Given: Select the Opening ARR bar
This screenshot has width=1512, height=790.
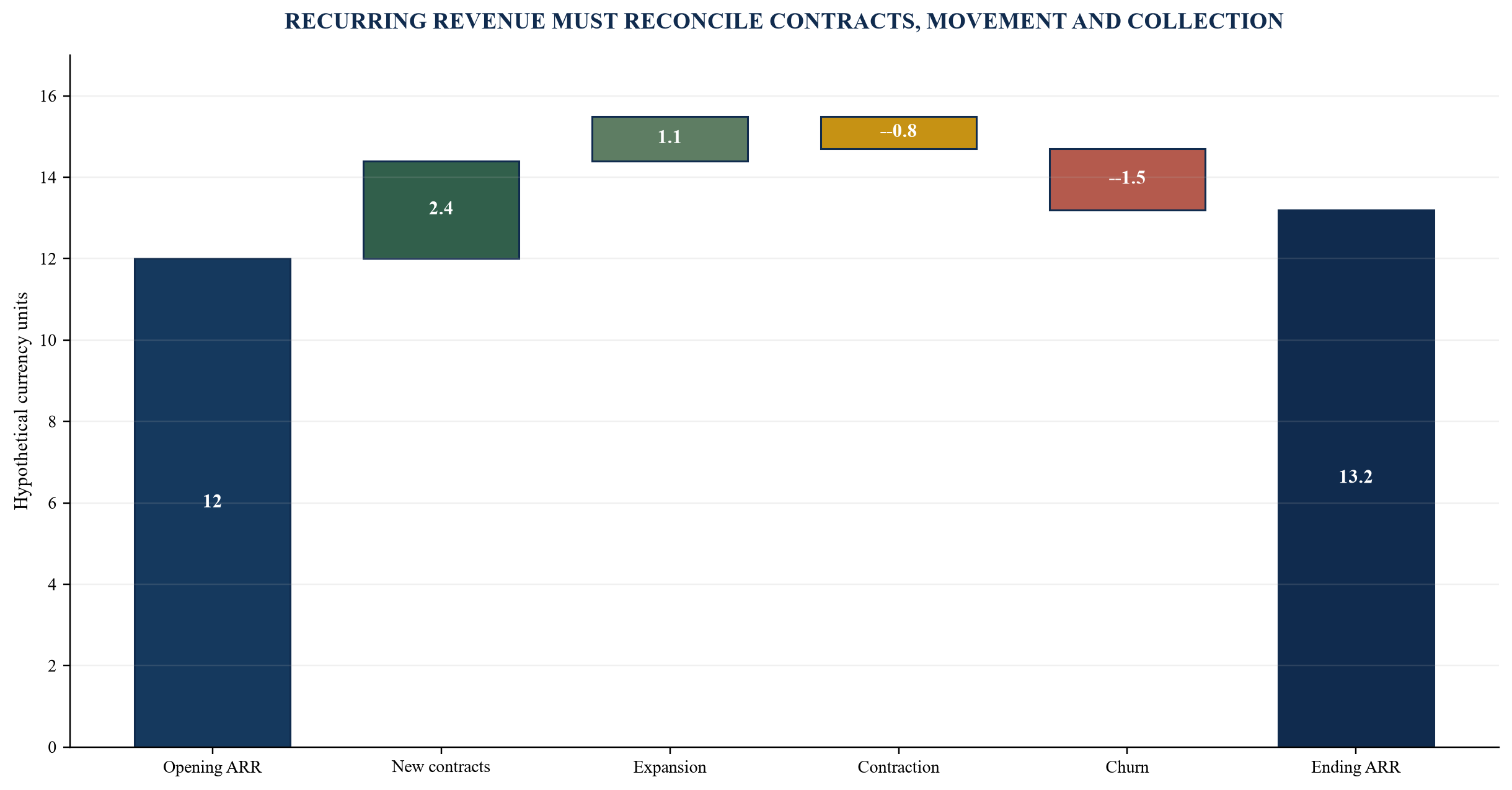Looking at the screenshot, I should coord(213,503).
